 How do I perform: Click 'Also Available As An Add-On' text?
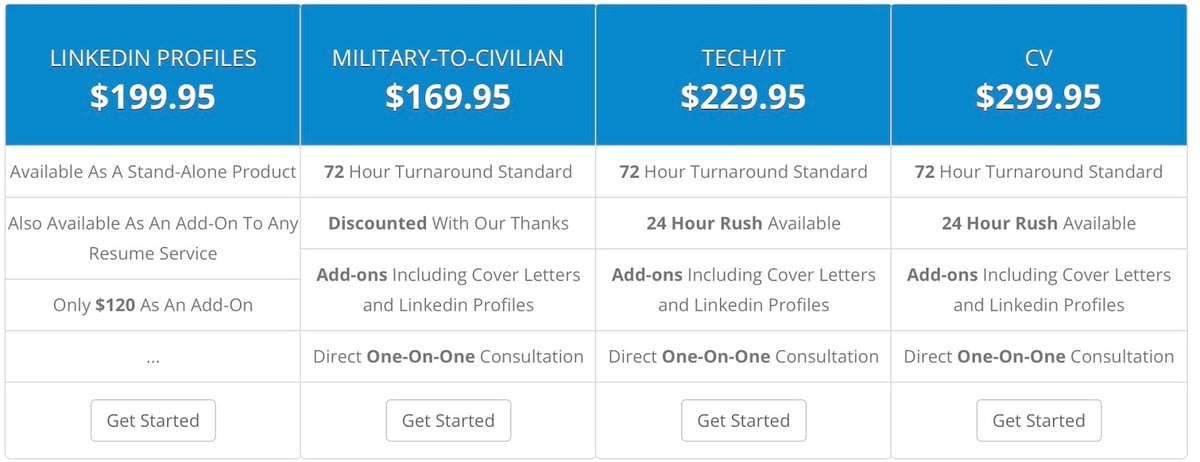(153, 238)
